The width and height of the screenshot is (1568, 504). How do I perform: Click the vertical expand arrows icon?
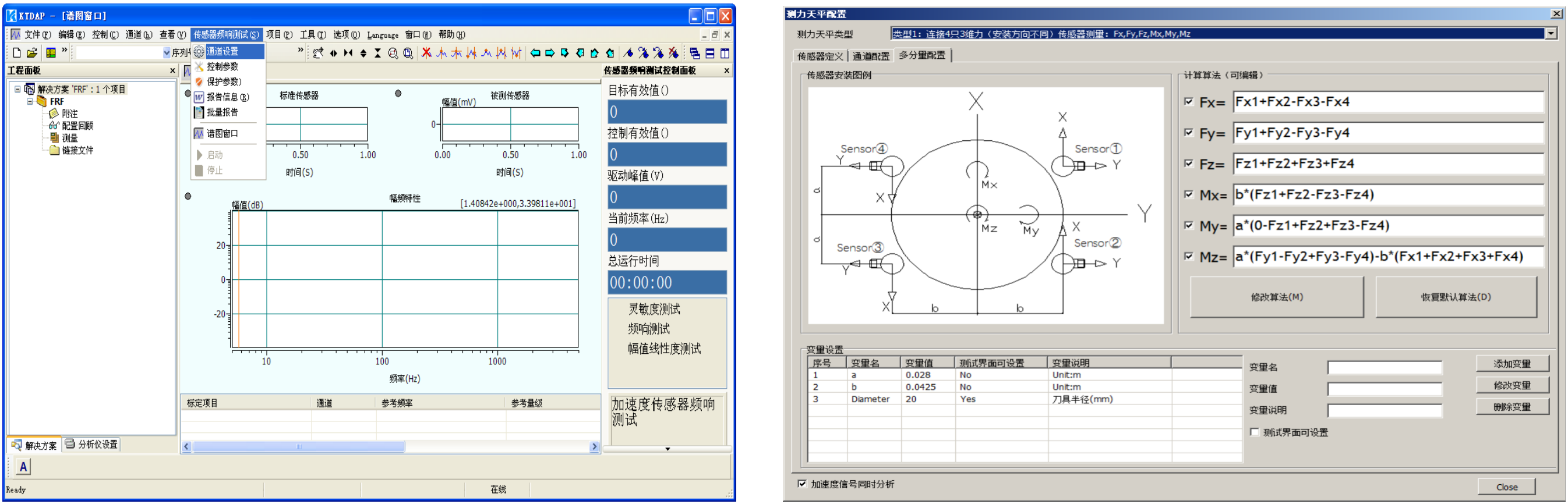click(x=363, y=54)
